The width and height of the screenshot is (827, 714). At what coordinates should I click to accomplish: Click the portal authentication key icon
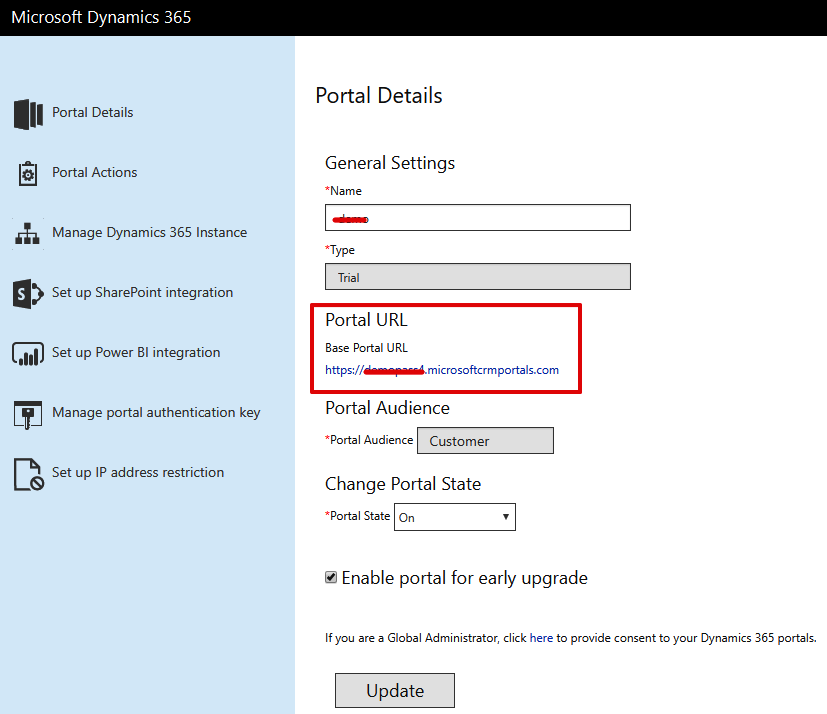click(28, 414)
